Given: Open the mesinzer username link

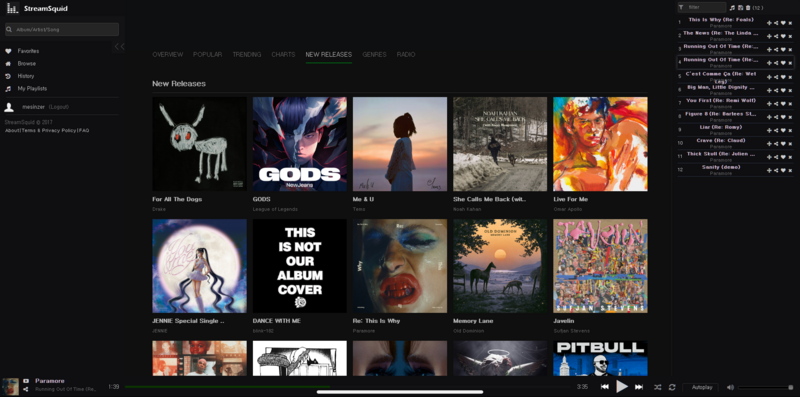Looking at the screenshot, I should [33, 107].
